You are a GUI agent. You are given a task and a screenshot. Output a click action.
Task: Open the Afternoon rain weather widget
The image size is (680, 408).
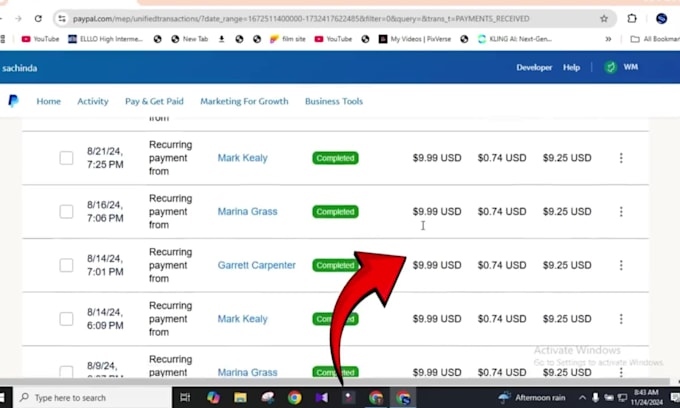click(532, 398)
